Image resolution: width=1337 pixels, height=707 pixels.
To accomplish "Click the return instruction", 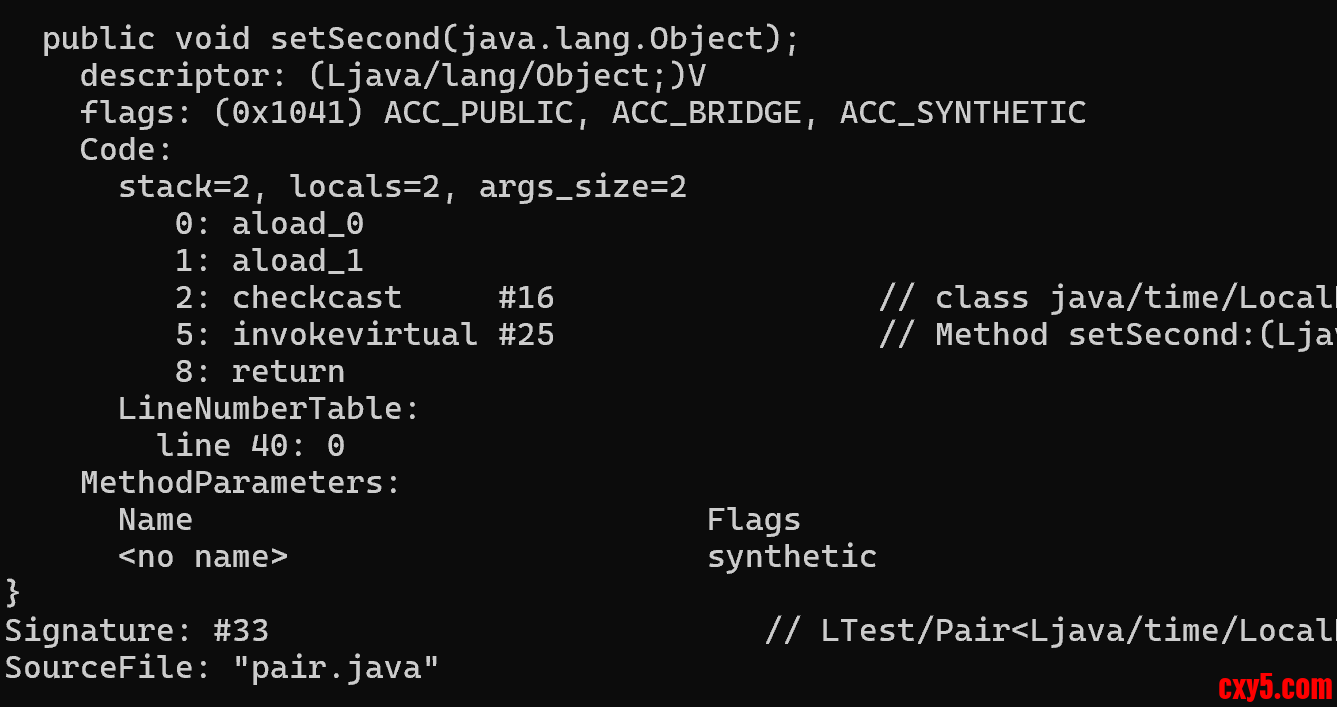I will pos(288,372).
